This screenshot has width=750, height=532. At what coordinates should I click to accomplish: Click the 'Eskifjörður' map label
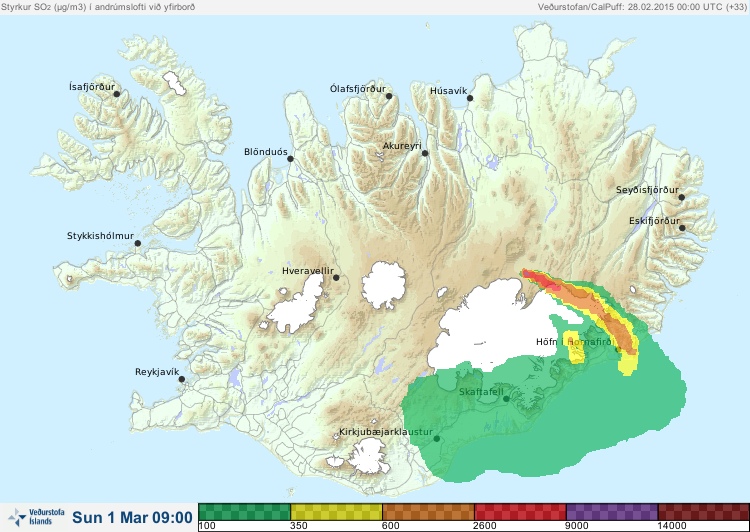[x=654, y=221]
